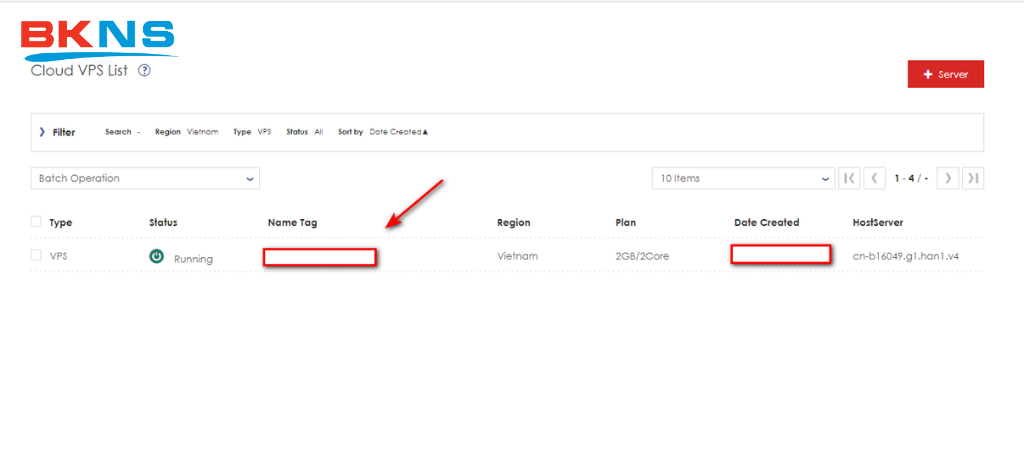
Task: Sort by the Plan column header
Action: point(626,223)
